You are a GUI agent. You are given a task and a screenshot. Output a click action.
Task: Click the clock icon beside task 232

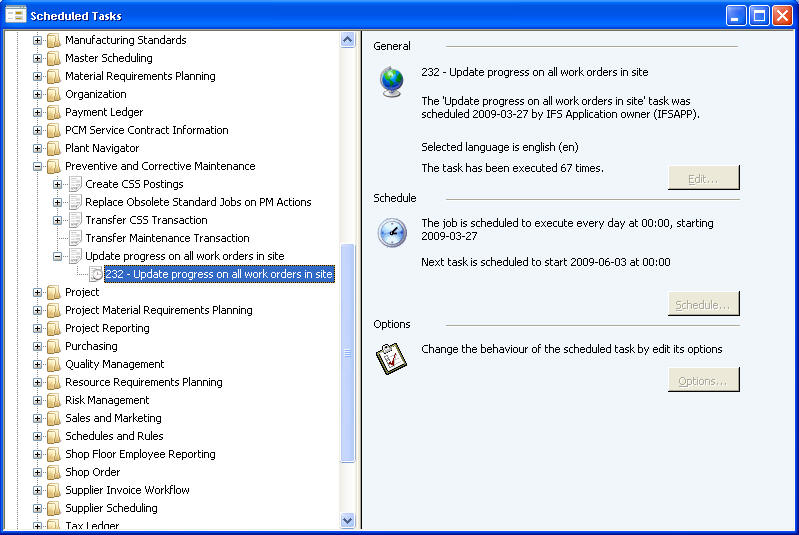(x=96, y=274)
